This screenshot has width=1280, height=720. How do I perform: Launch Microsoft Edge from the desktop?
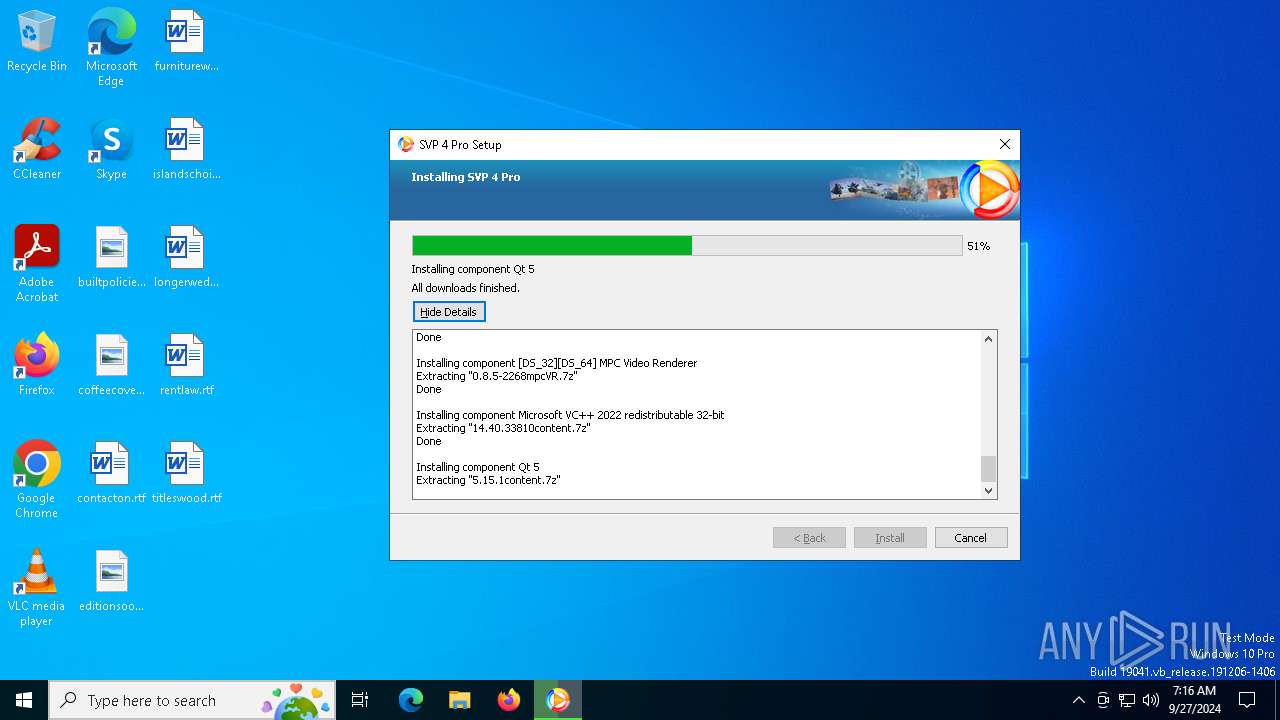111,47
